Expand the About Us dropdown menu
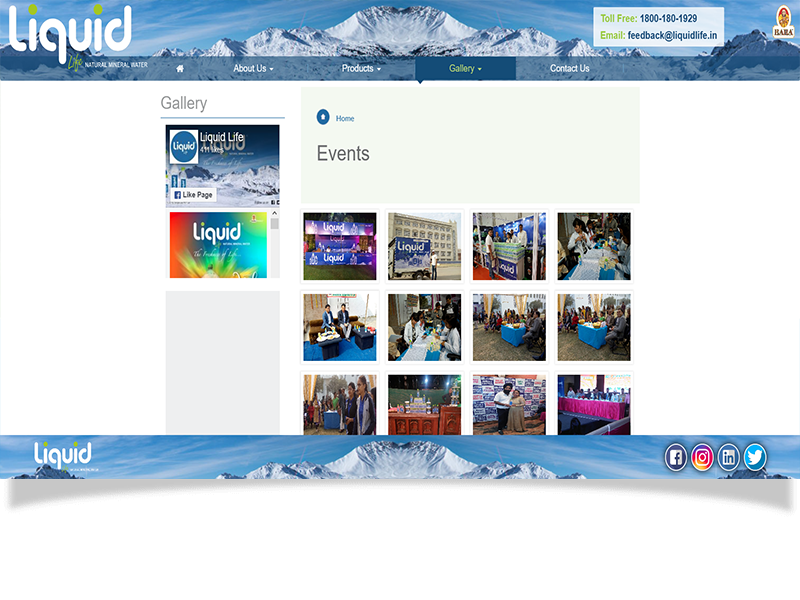The height and width of the screenshot is (600, 800). coord(254,68)
